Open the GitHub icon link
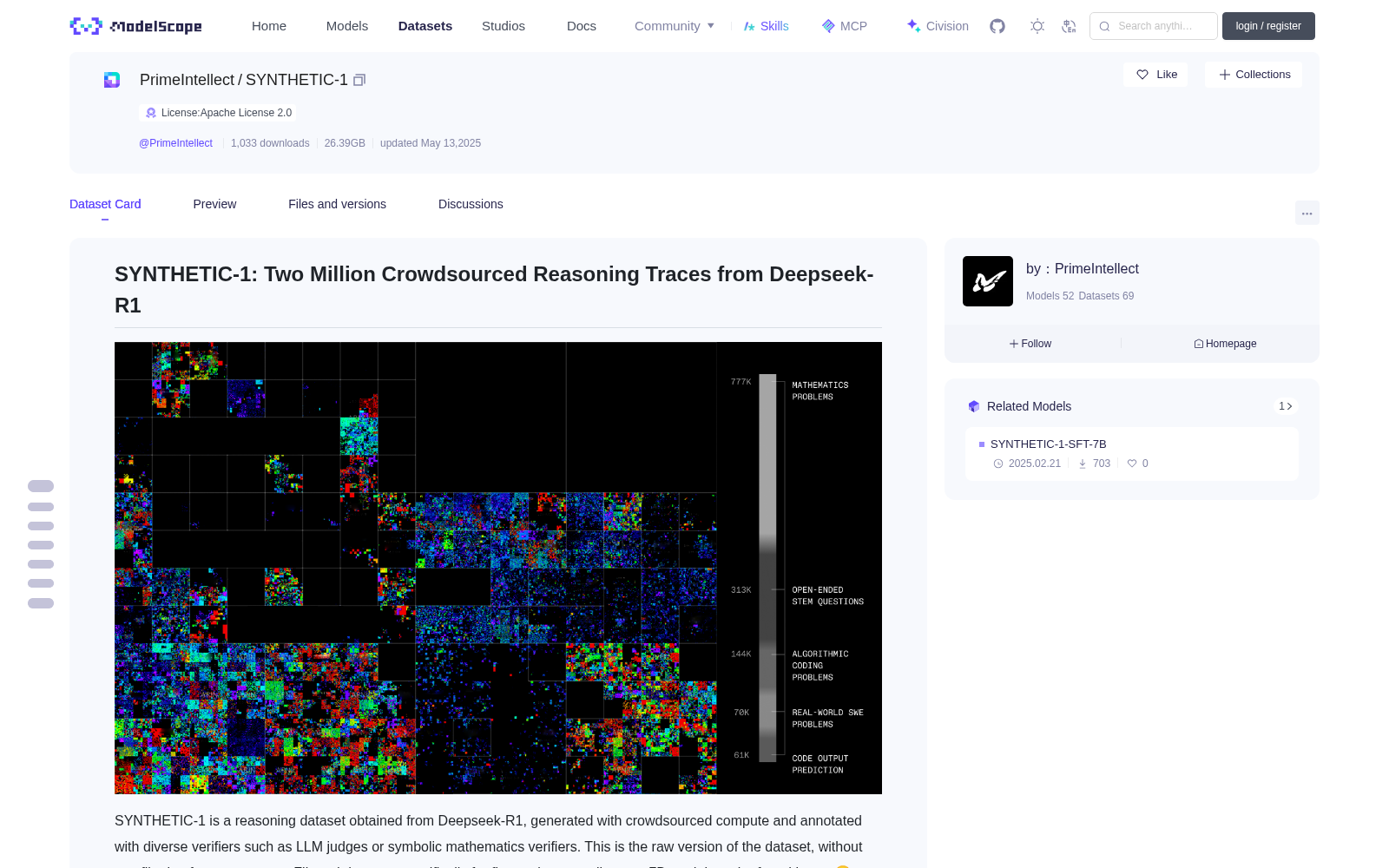Viewport: 1389px width, 868px height. 997,26
